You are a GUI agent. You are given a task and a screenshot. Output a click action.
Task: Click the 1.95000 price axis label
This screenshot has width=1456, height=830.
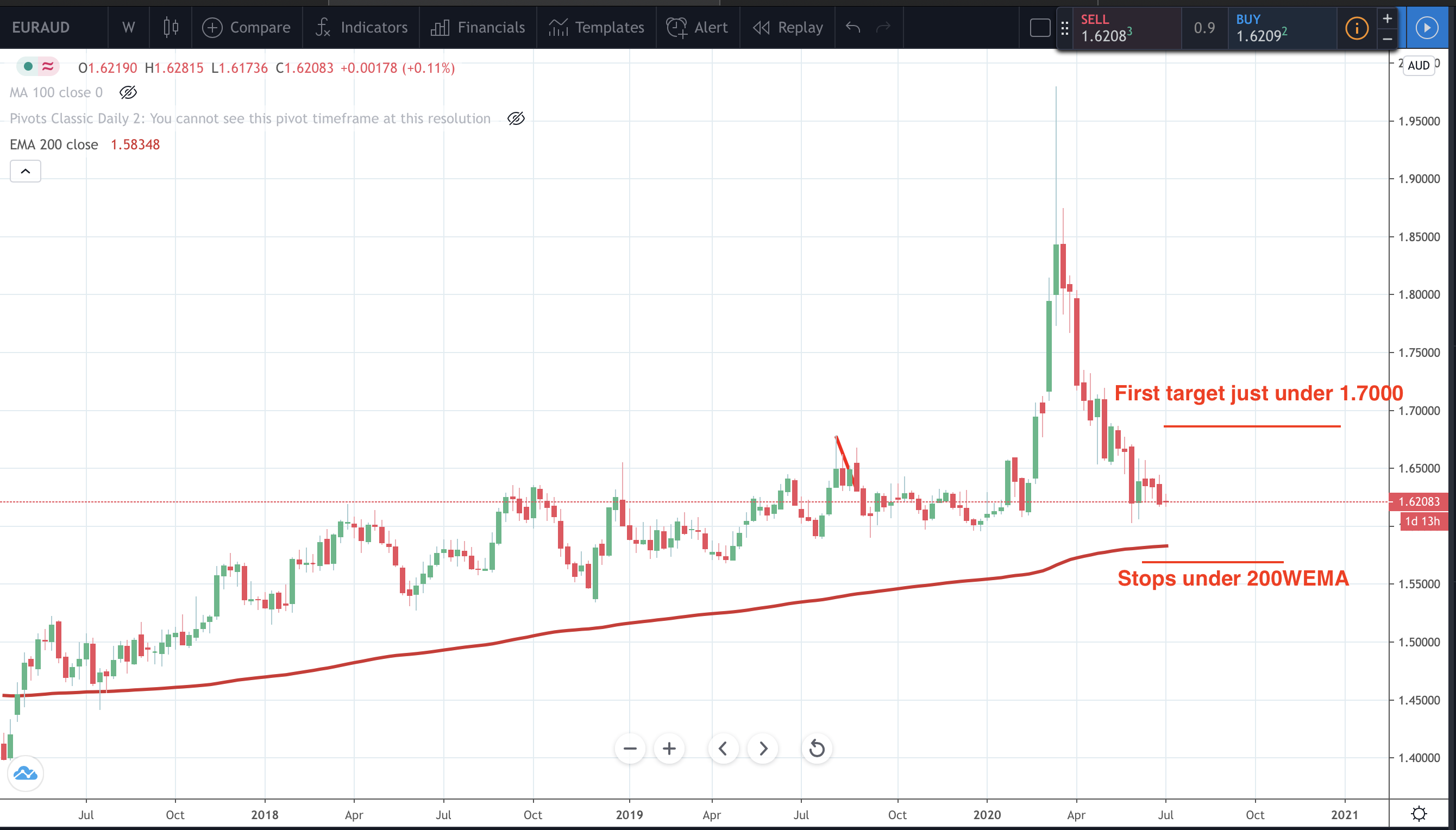[x=1419, y=121]
